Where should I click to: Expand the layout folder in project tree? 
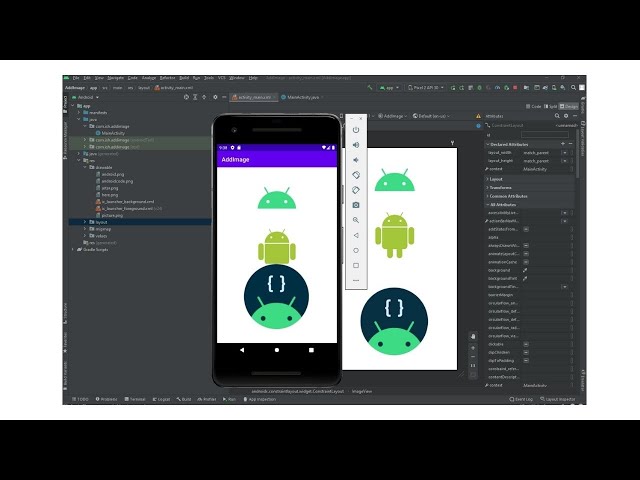(85, 222)
